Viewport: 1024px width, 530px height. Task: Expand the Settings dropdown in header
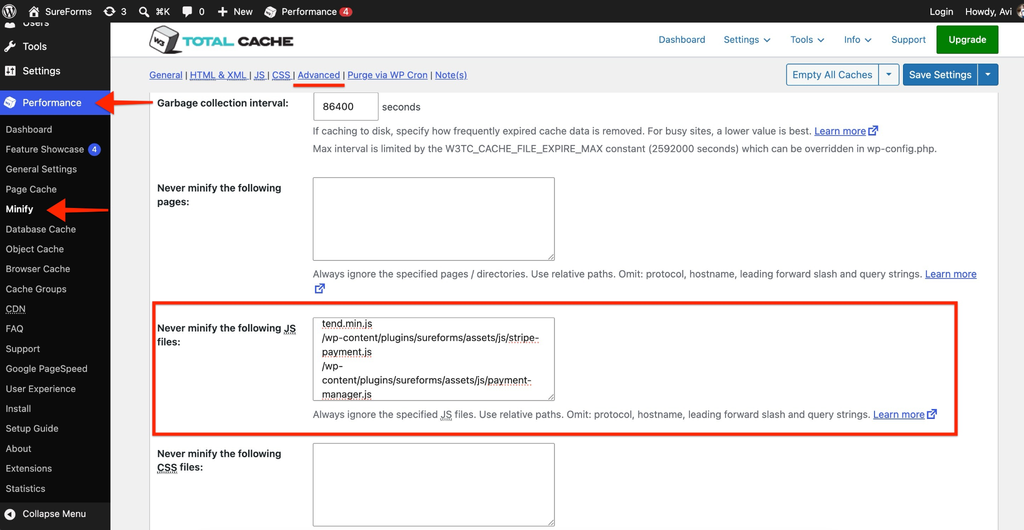pyautogui.click(x=747, y=40)
